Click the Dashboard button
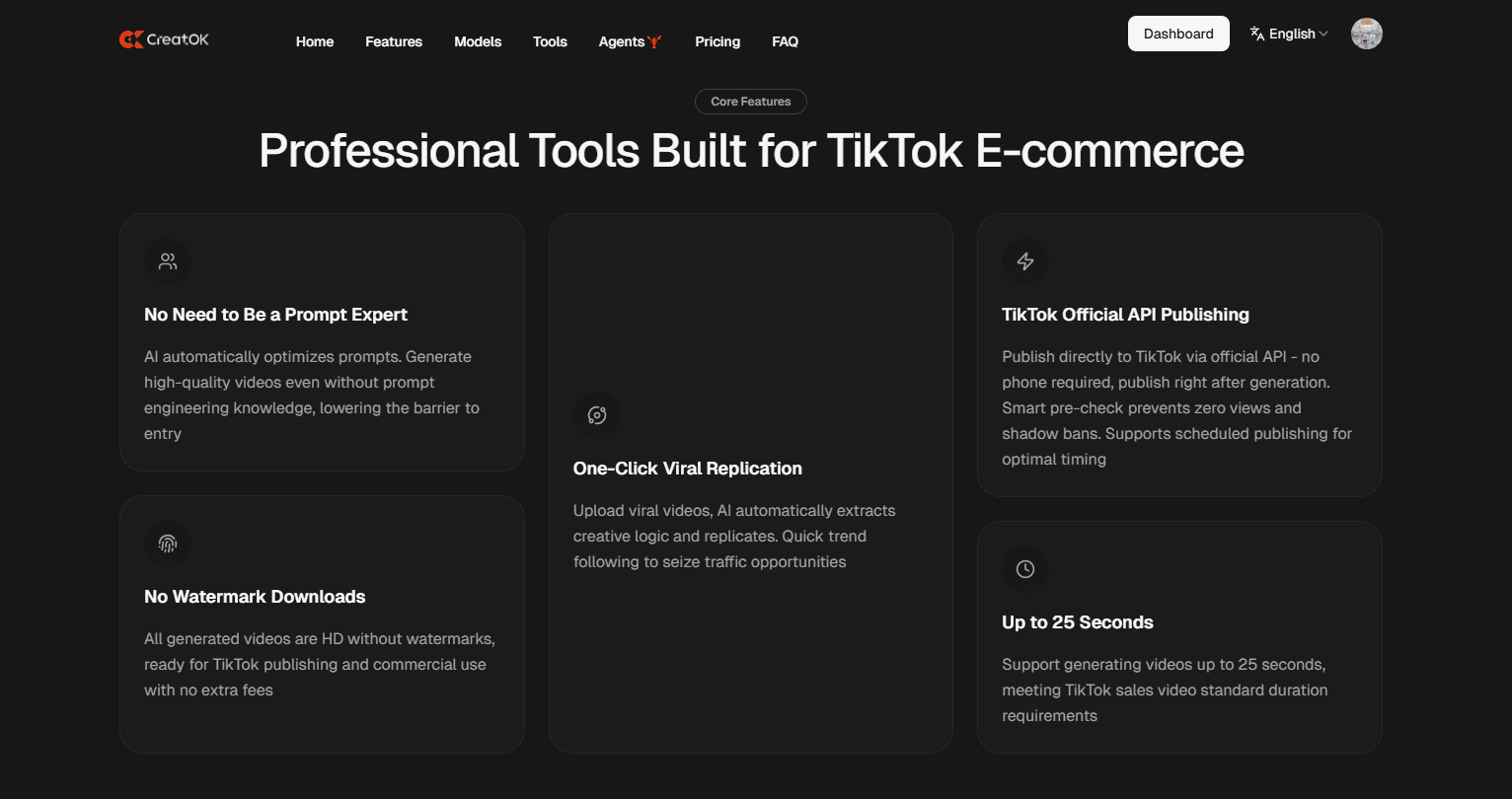The width and height of the screenshot is (1512, 799). [1178, 34]
